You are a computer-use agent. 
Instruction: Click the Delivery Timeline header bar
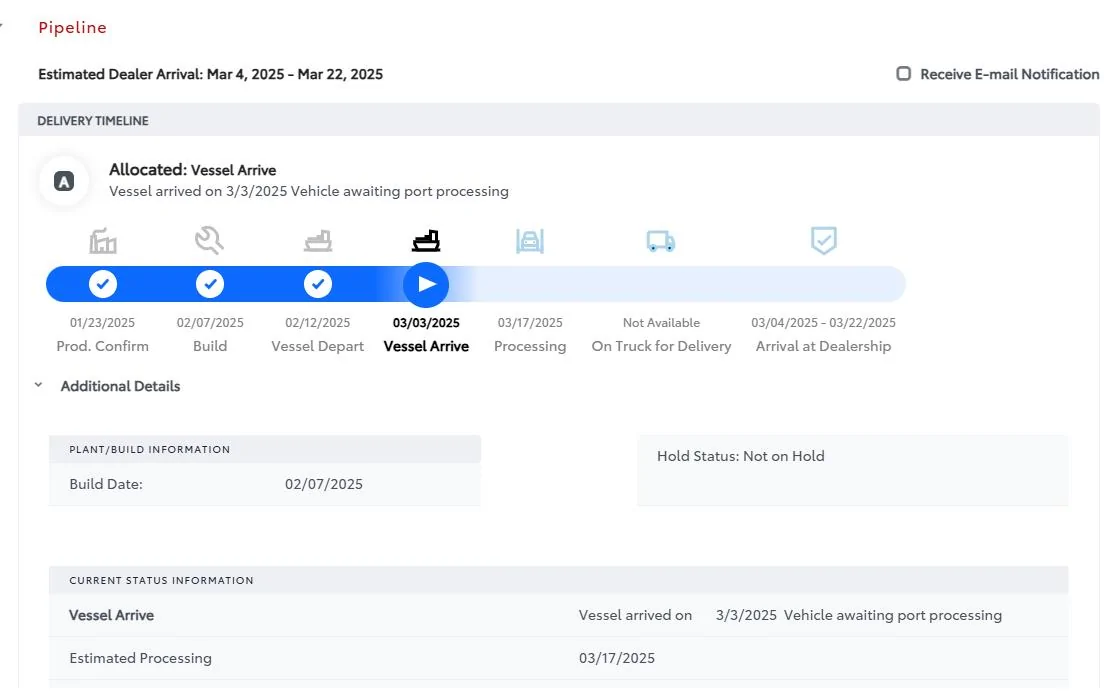[558, 121]
